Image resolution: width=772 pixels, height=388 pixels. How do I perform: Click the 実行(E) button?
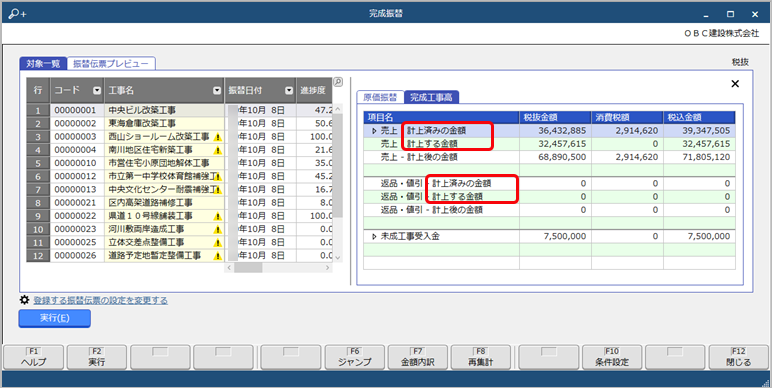coord(55,318)
